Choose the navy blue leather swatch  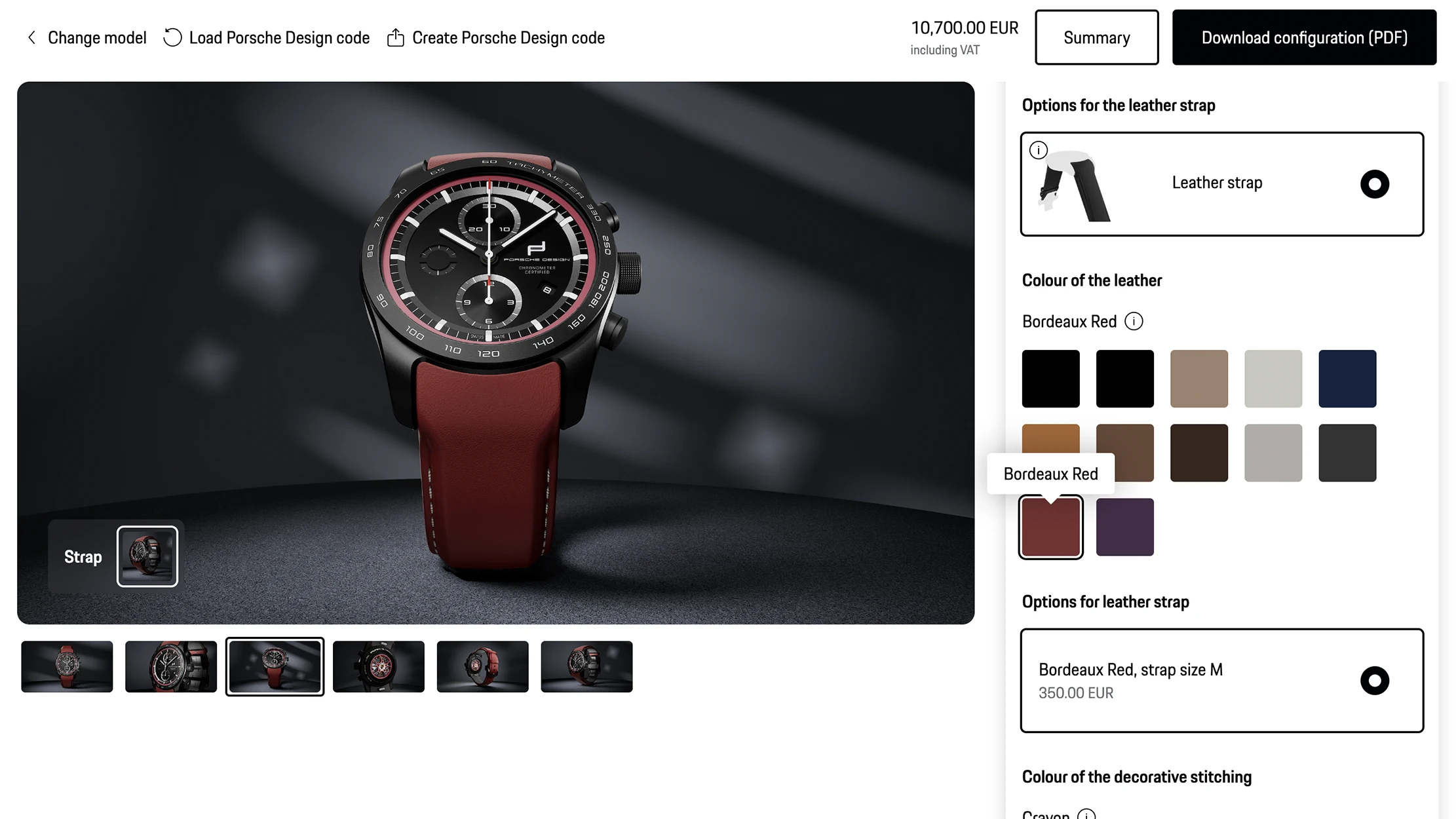coord(1347,379)
